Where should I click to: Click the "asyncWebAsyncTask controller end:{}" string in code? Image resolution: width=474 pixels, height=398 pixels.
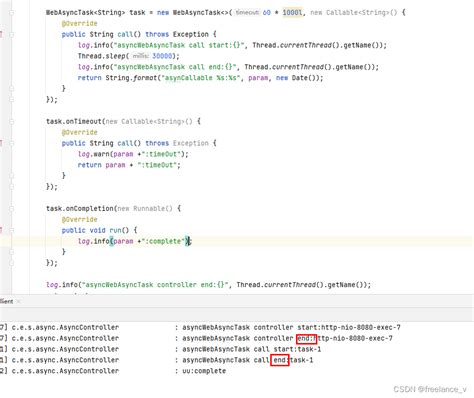pyautogui.click(x=155, y=285)
